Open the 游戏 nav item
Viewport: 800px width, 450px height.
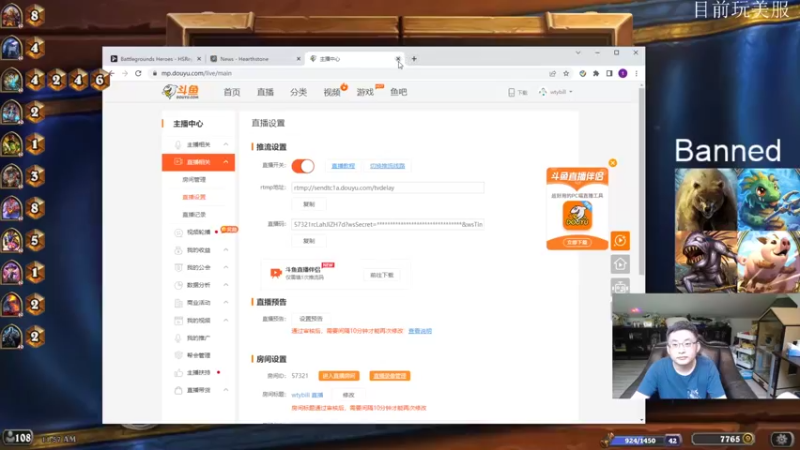[365, 92]
